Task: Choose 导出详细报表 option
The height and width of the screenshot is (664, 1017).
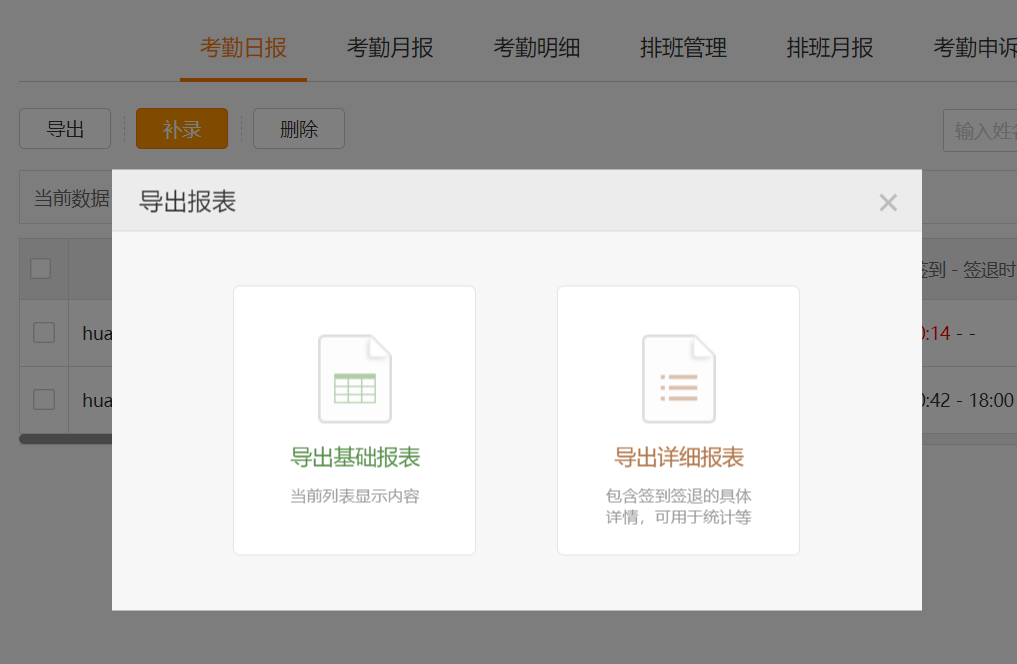Action: [x=678, y=420]
